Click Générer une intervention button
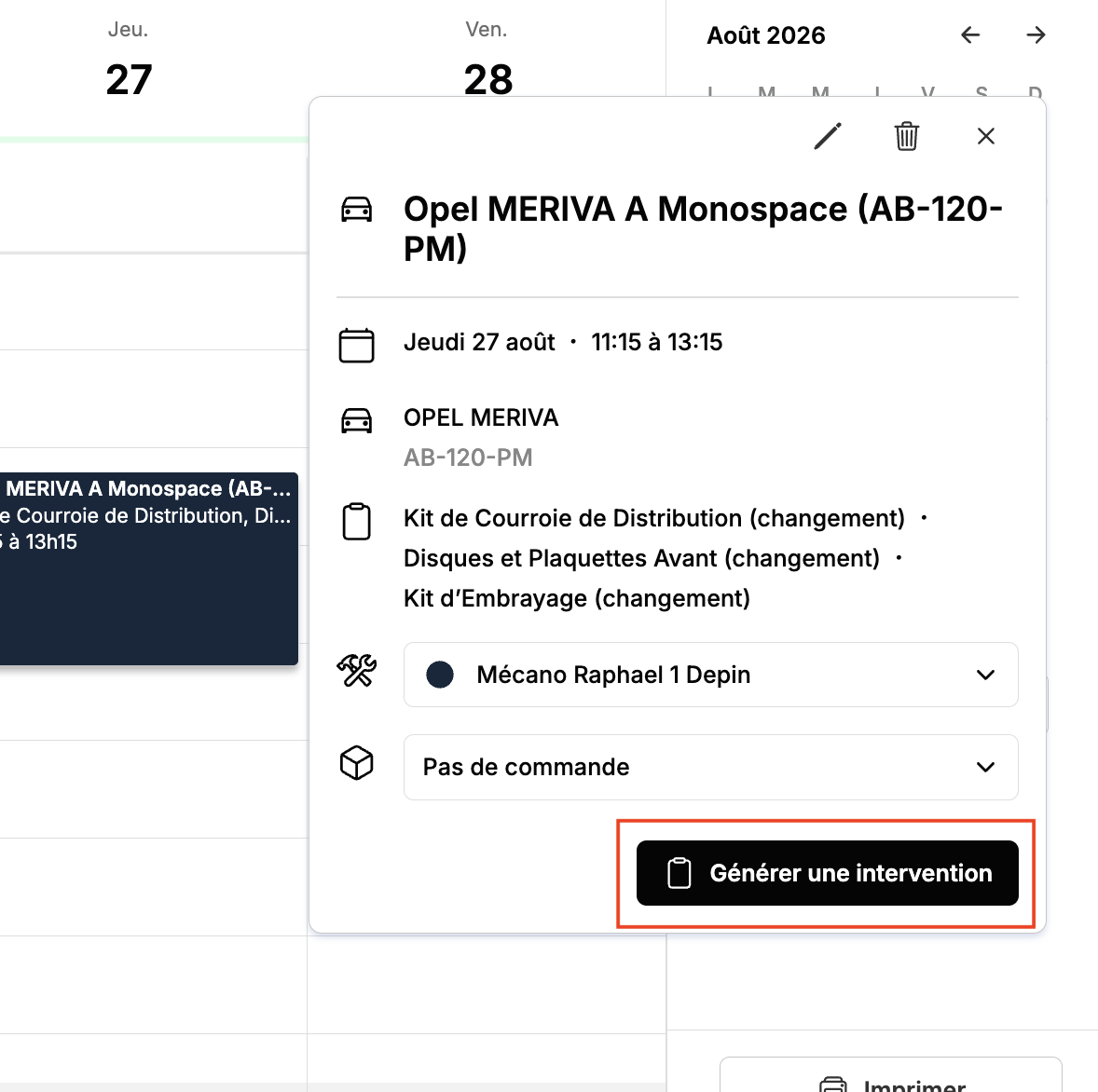This screenshot has width=1098, height=1092. tap(827, 873)
